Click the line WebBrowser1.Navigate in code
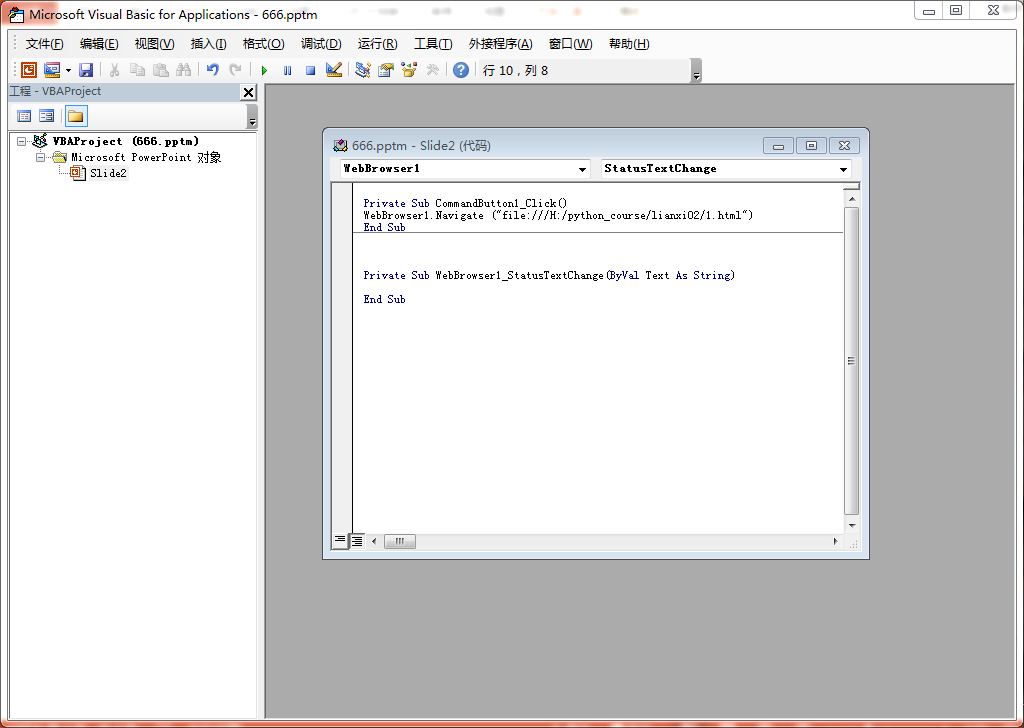Screen dimensions: 1024x728 coord(558,215)
